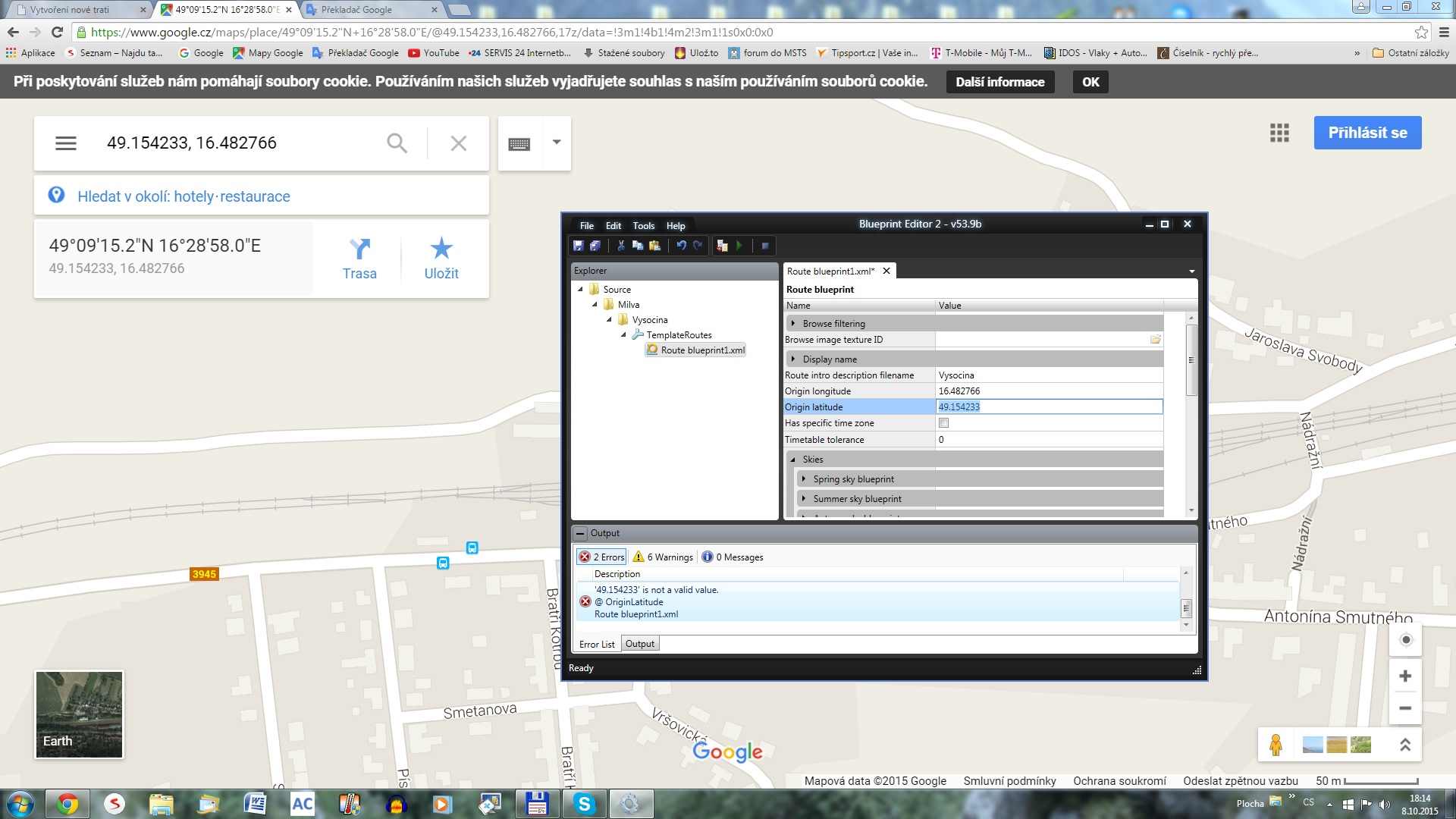Expand the Display name group
The height and width of the screenshot is (819, 1456).
793,359
